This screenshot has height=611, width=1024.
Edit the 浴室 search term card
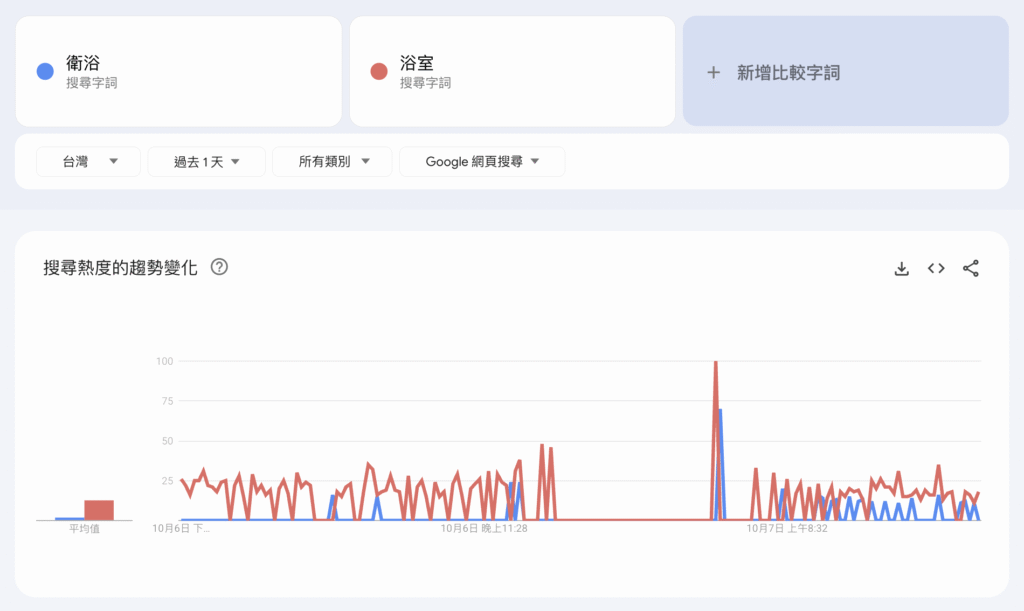(x=512, y=71)
